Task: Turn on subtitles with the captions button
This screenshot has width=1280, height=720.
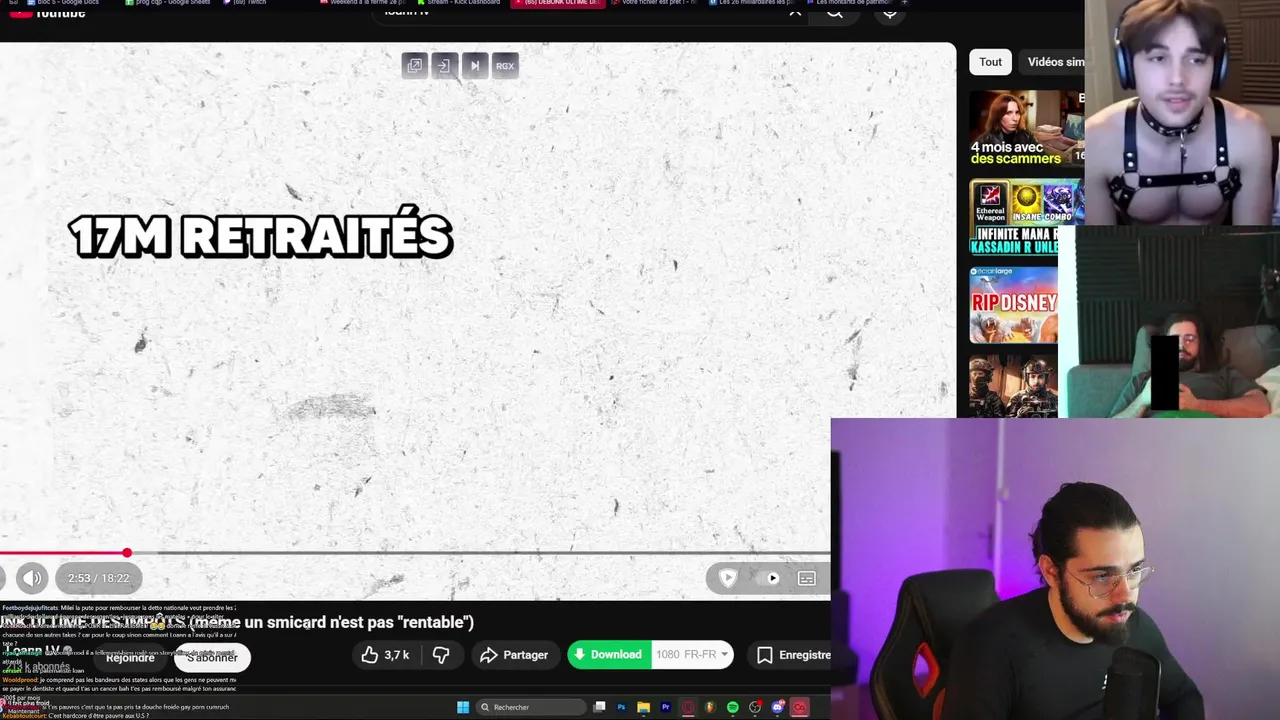Action: [807, 578]
